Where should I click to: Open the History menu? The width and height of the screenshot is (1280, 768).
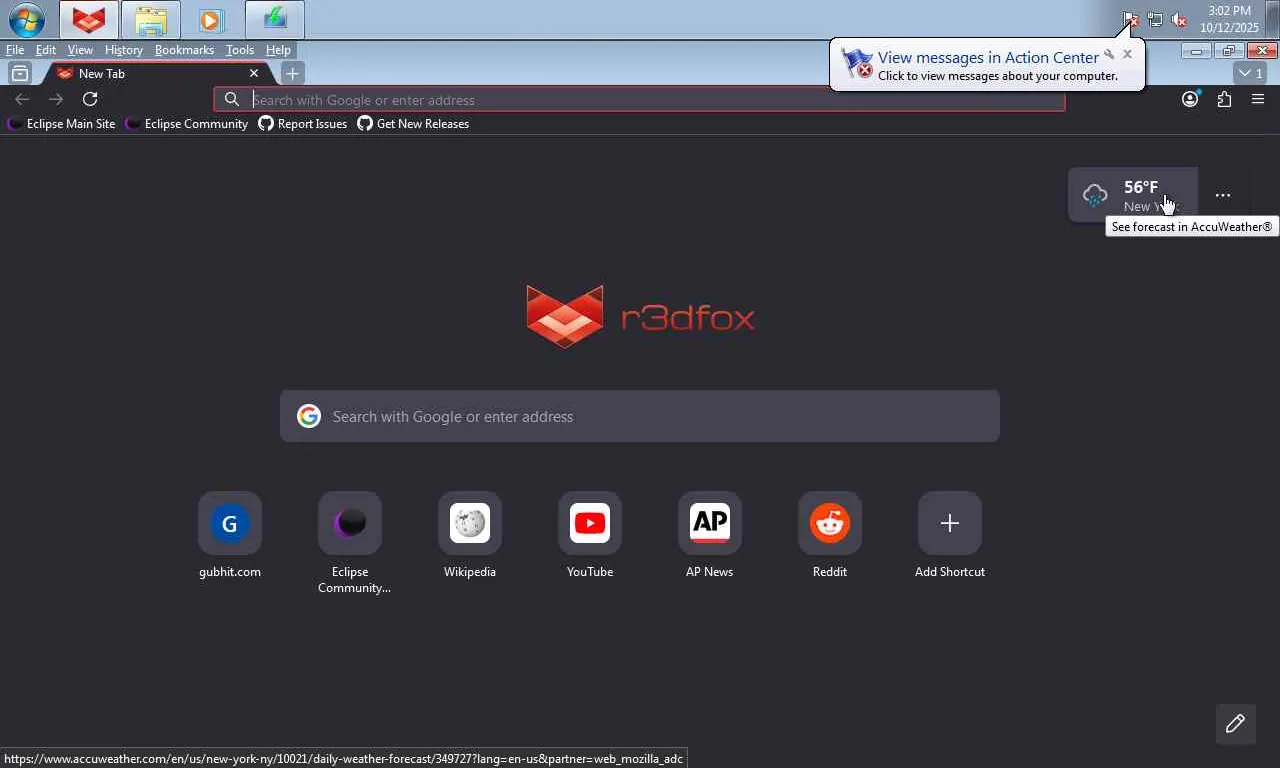124,50
